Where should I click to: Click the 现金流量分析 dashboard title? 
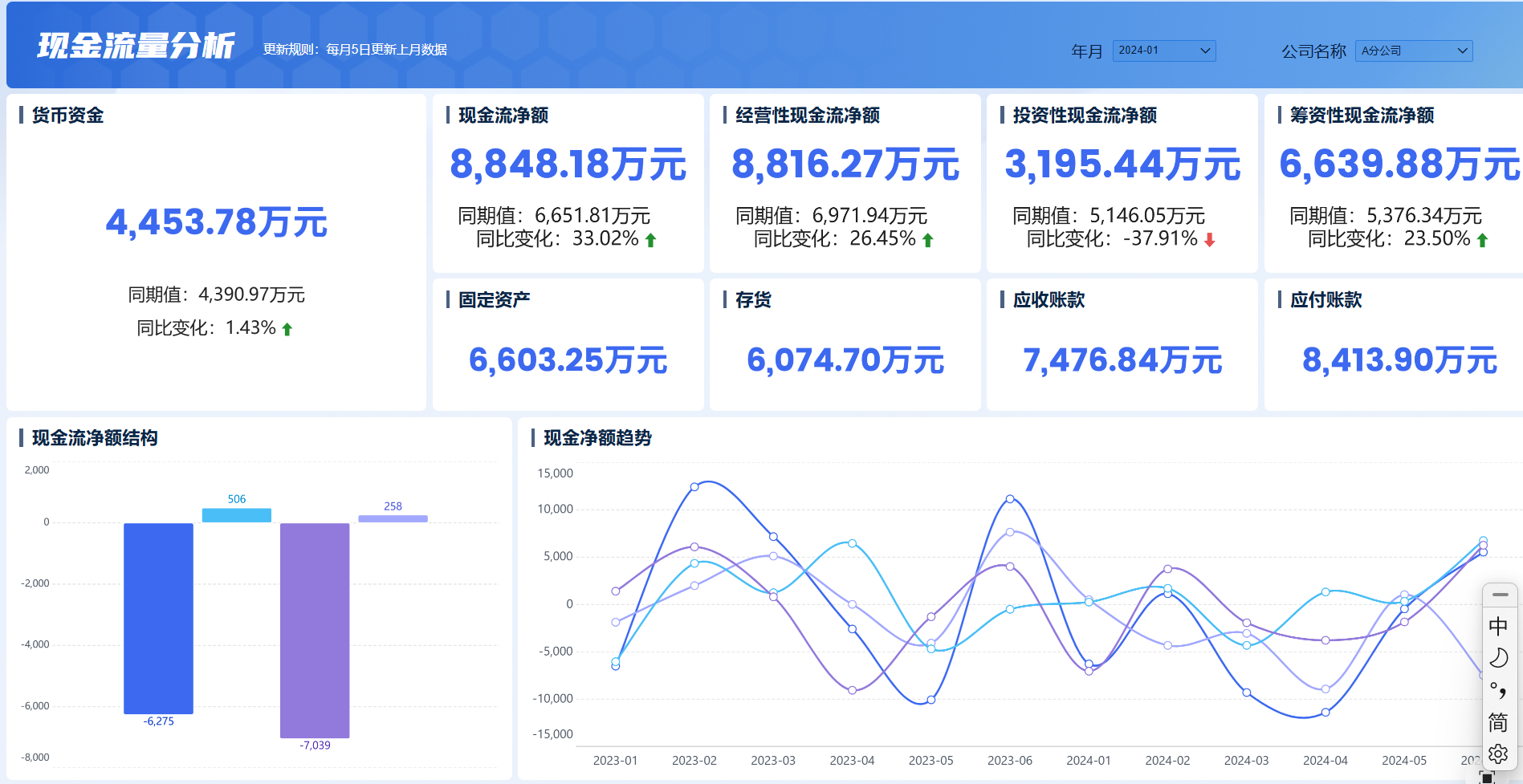[x=136, y=47]
